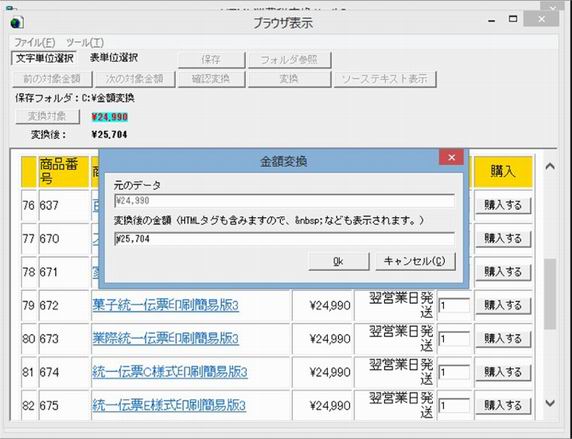The image size is (572, 439).
Task: Click product number 674
Action: (x=49, y=372)
